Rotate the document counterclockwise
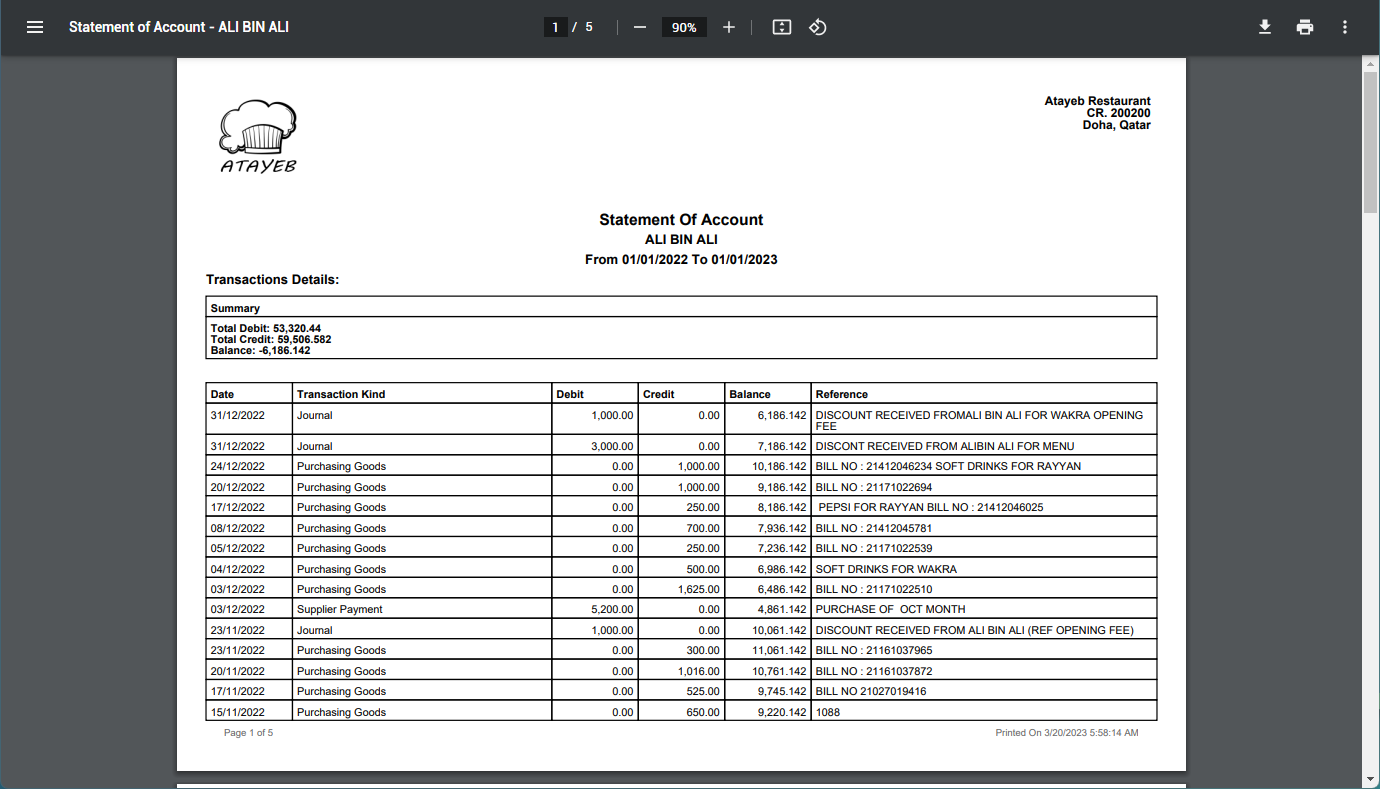1380x789 pixels. point(818,27)
